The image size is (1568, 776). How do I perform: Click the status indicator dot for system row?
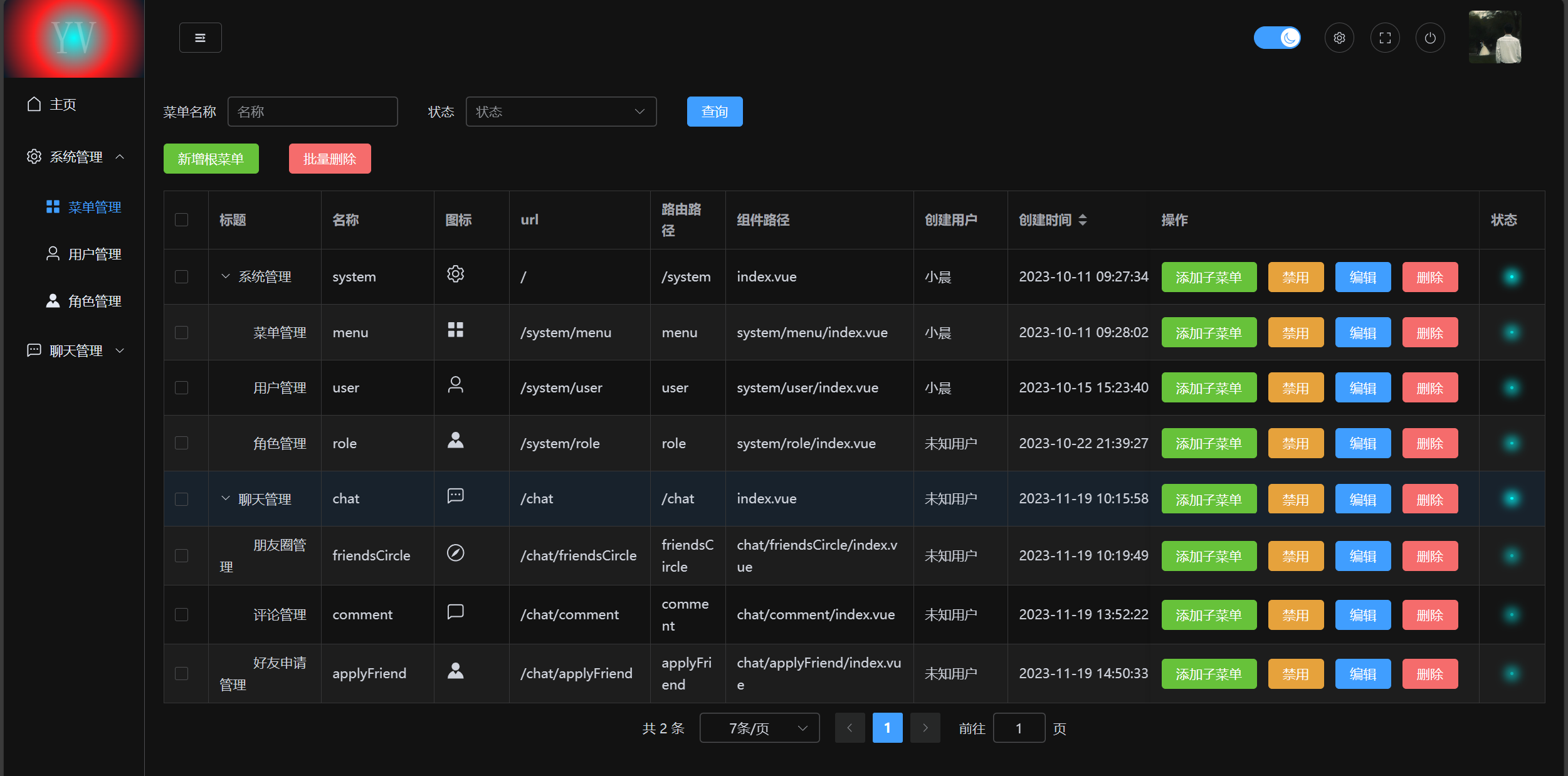(1512, 276)
